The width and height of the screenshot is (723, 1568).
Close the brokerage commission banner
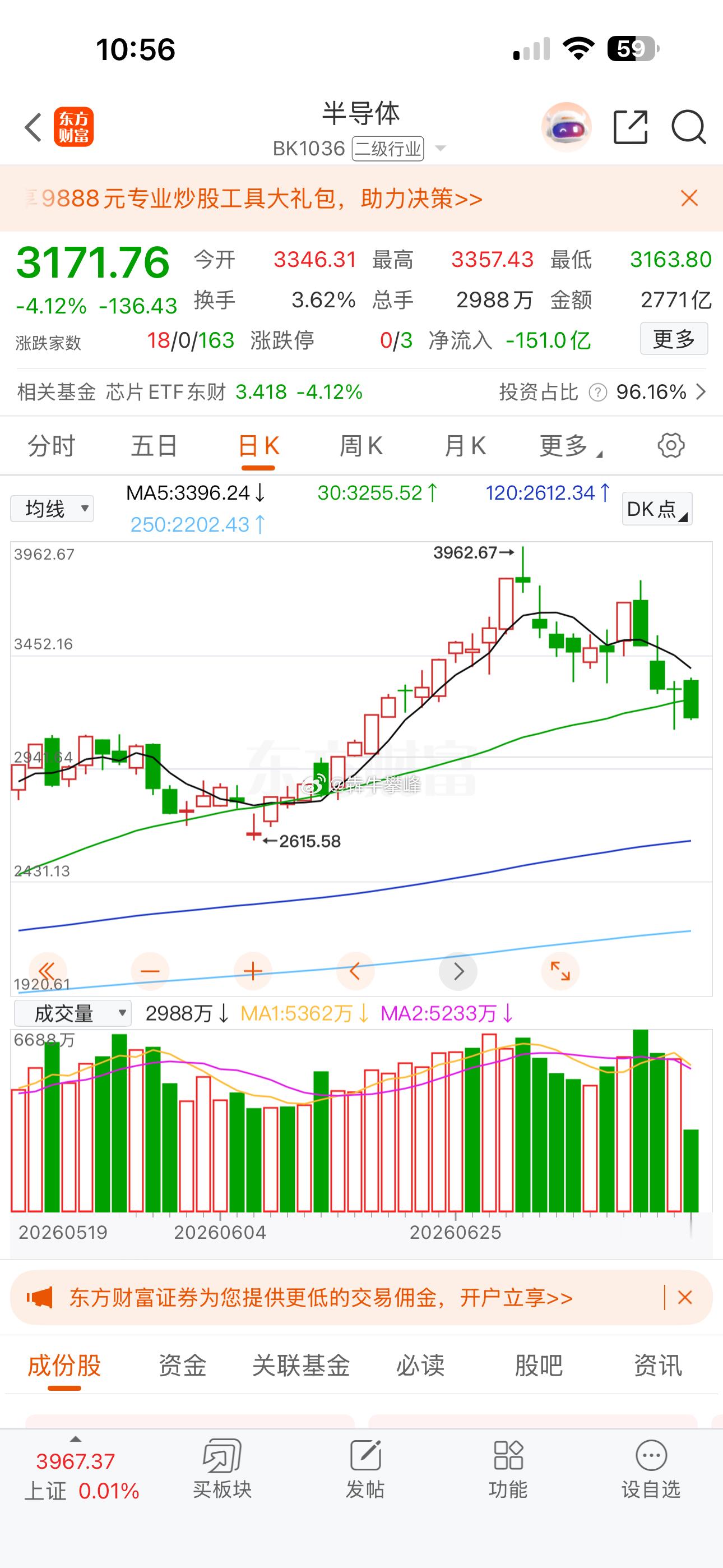[x=685, y=1298]
